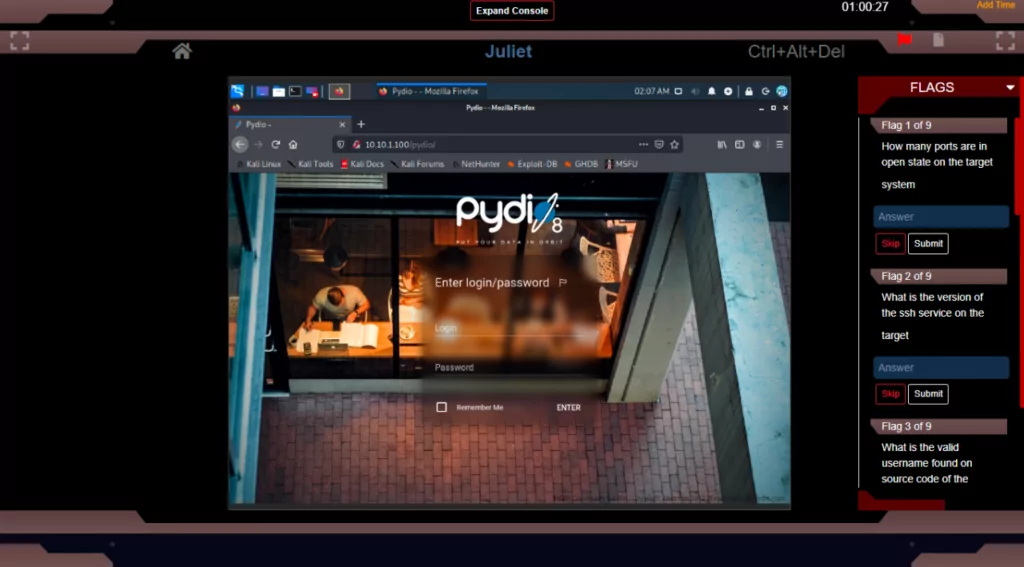1024x567 pixels.
Task: Open the document icon next to the red flag
Action: (x=938, y=40)
